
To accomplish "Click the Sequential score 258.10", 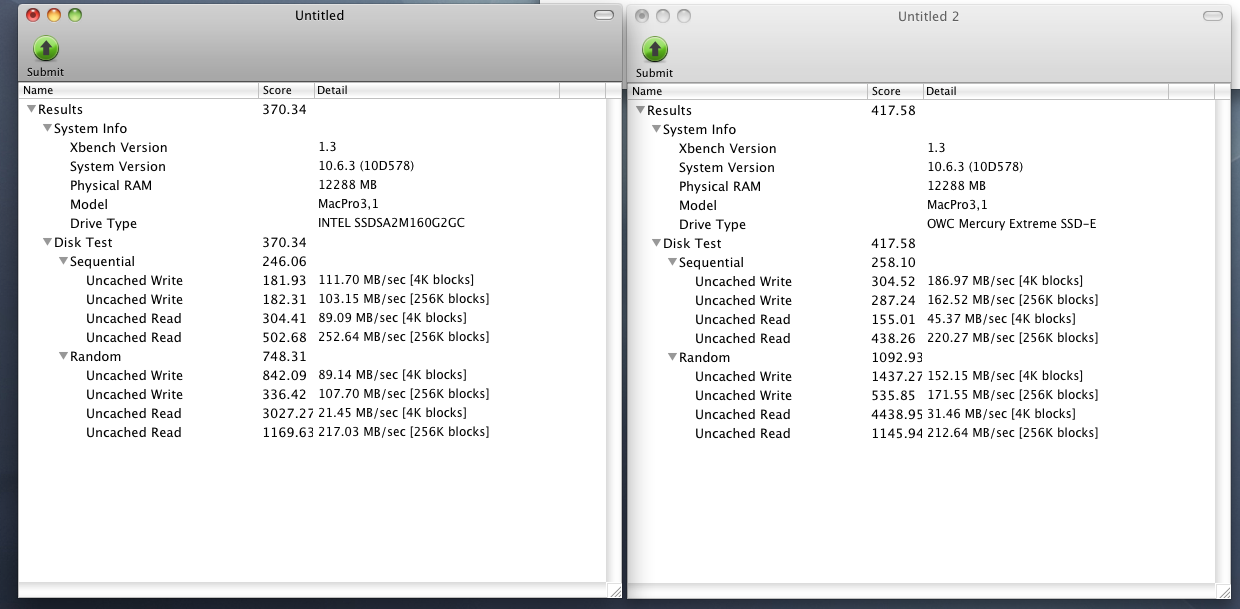I will [893, 262].
